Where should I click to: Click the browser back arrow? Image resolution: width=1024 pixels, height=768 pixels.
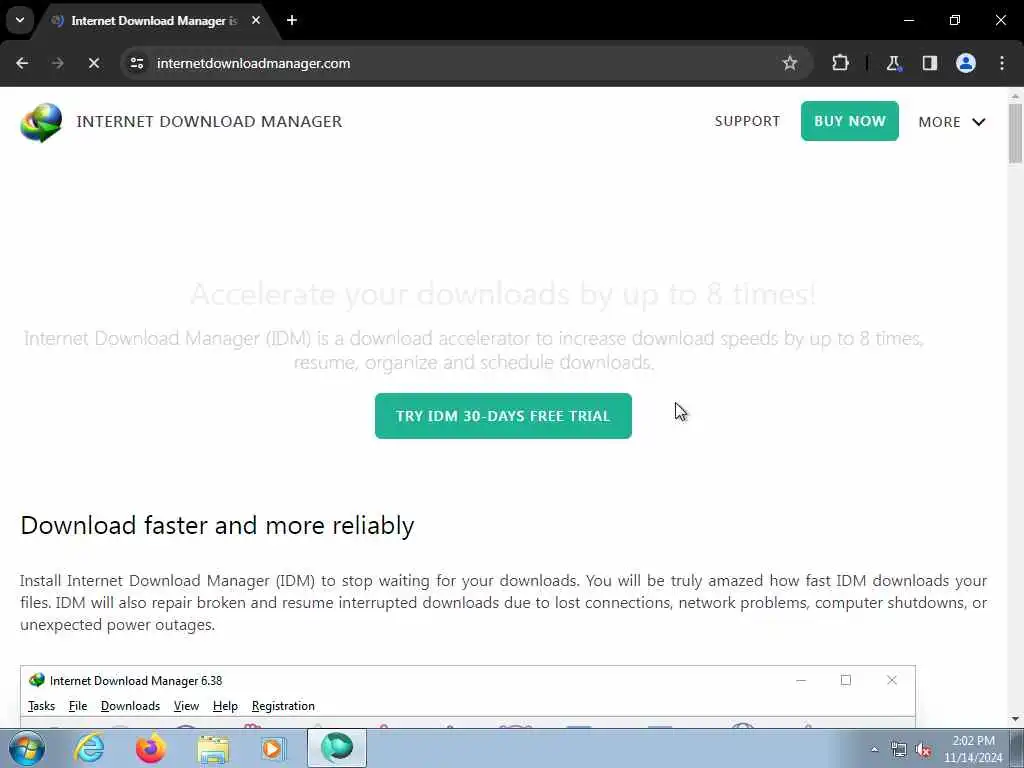[x=22, y=63]
